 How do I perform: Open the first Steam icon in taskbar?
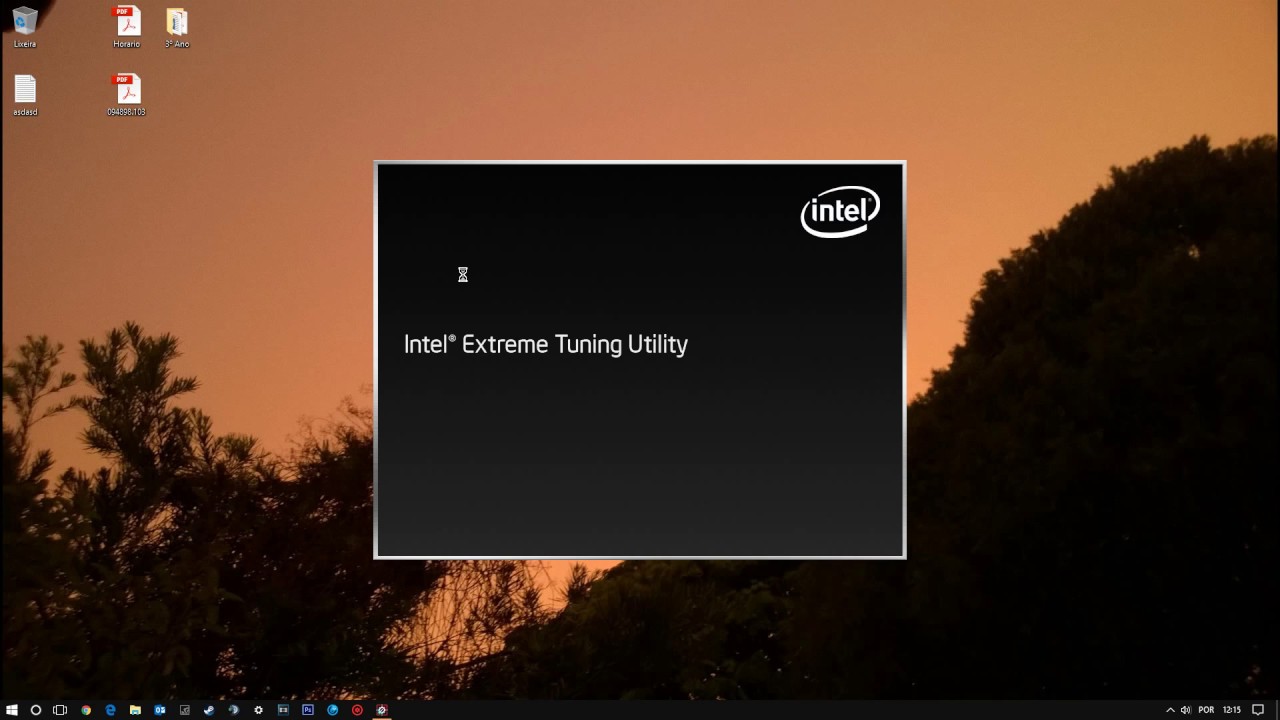point(209,710)
